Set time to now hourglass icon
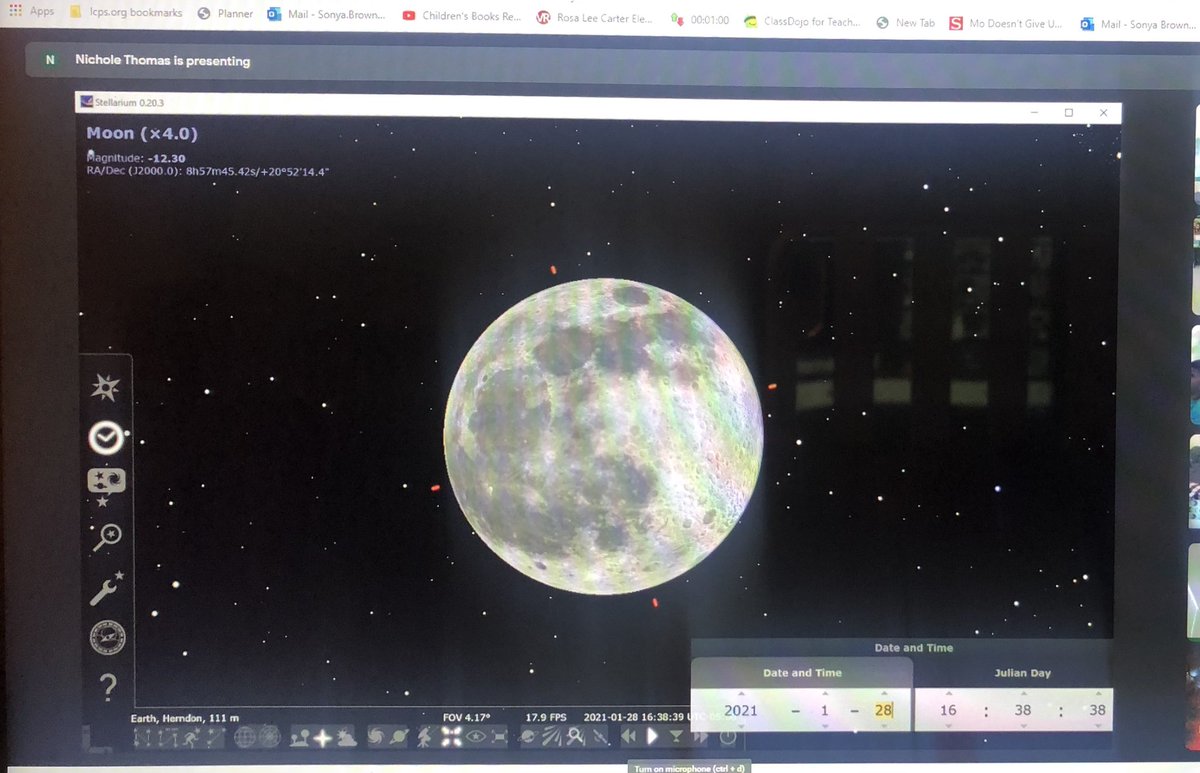Viewport: 1200px width, 773px height. tap(676, 737)
